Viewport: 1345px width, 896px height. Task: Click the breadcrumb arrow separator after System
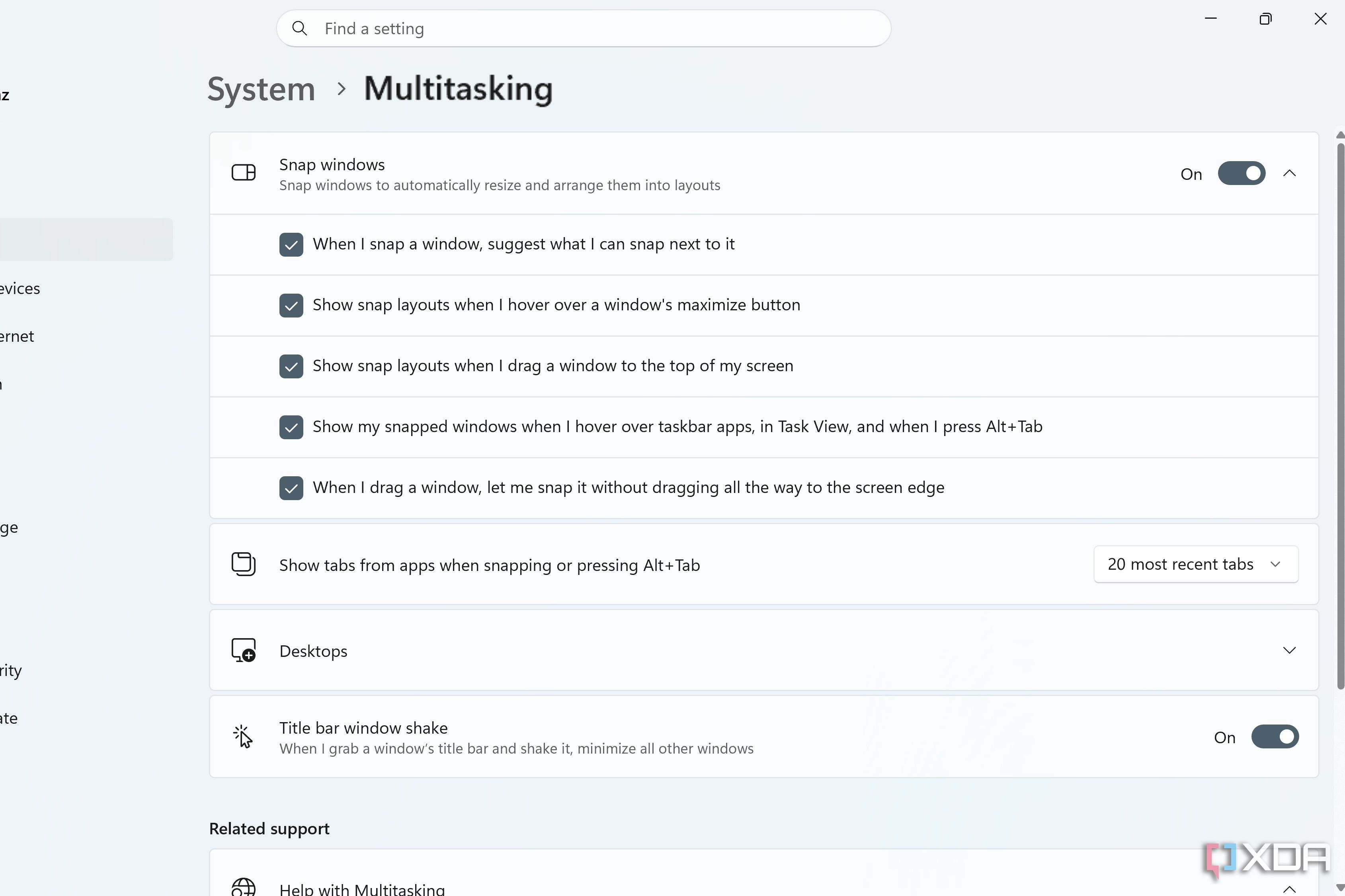click(x=341, y=89)
